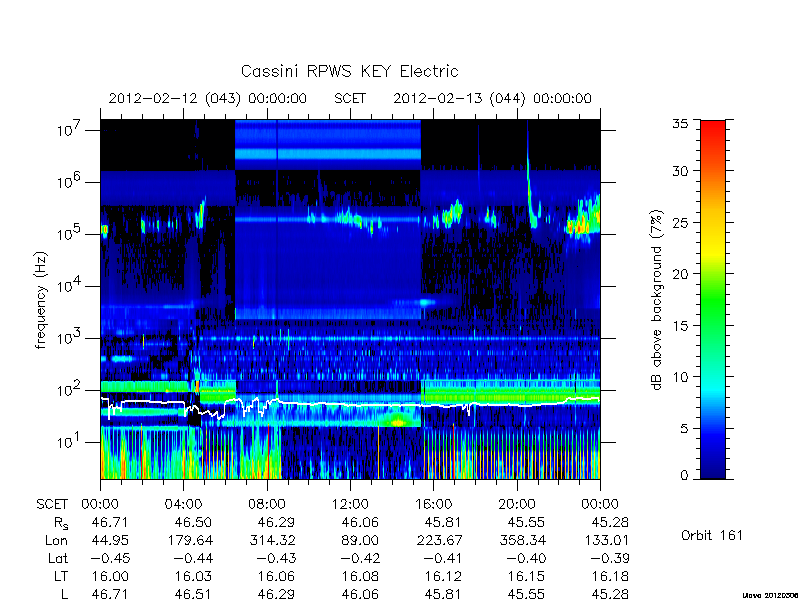Screen dimensions: 800x600
Task: Click the 12:00 time tick label
Action: (x=350, y=504)
